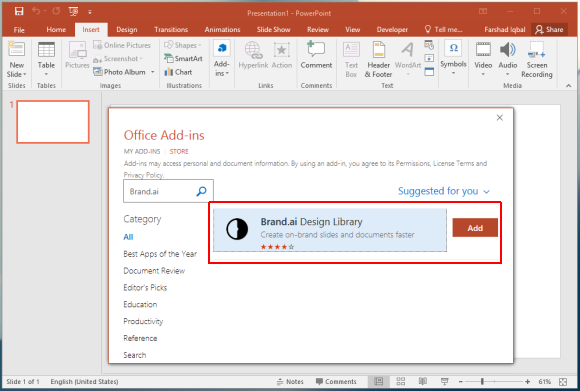
Task: Open Suggested for you sort dropdown
Action: pyautogui.click(x=444, y=191)
